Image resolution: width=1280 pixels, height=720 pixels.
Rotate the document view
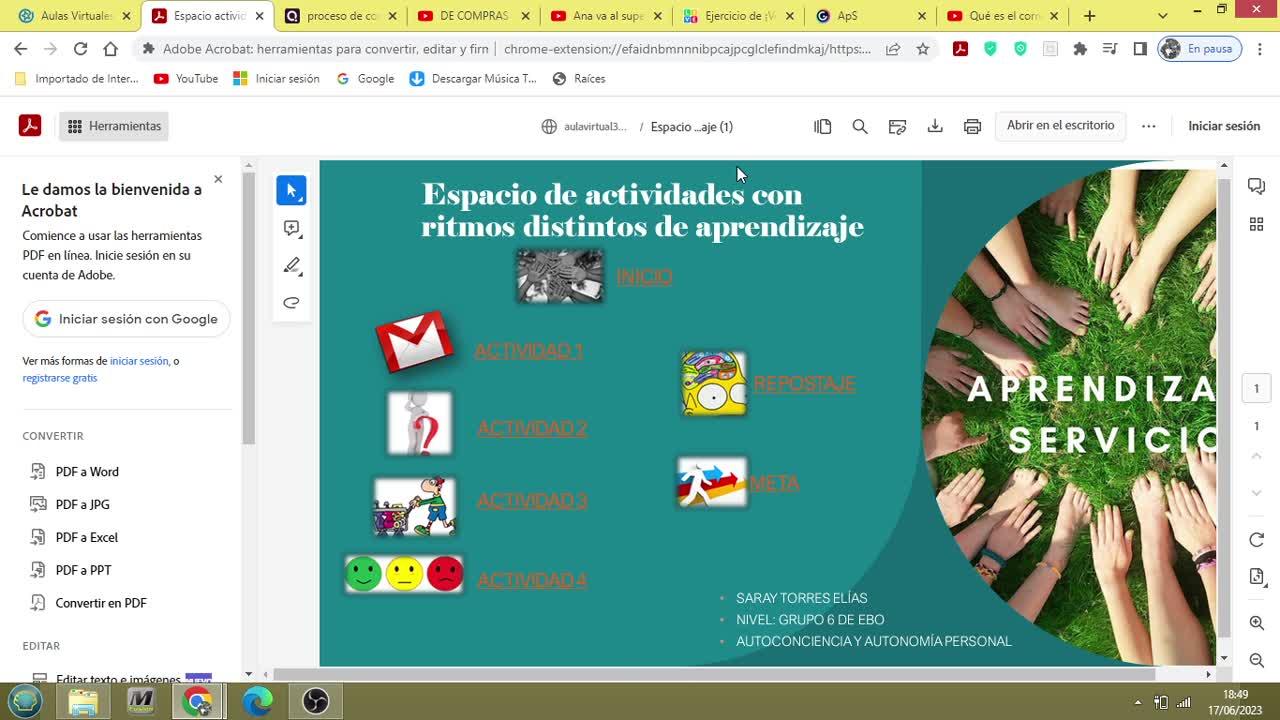[1257, 540]
